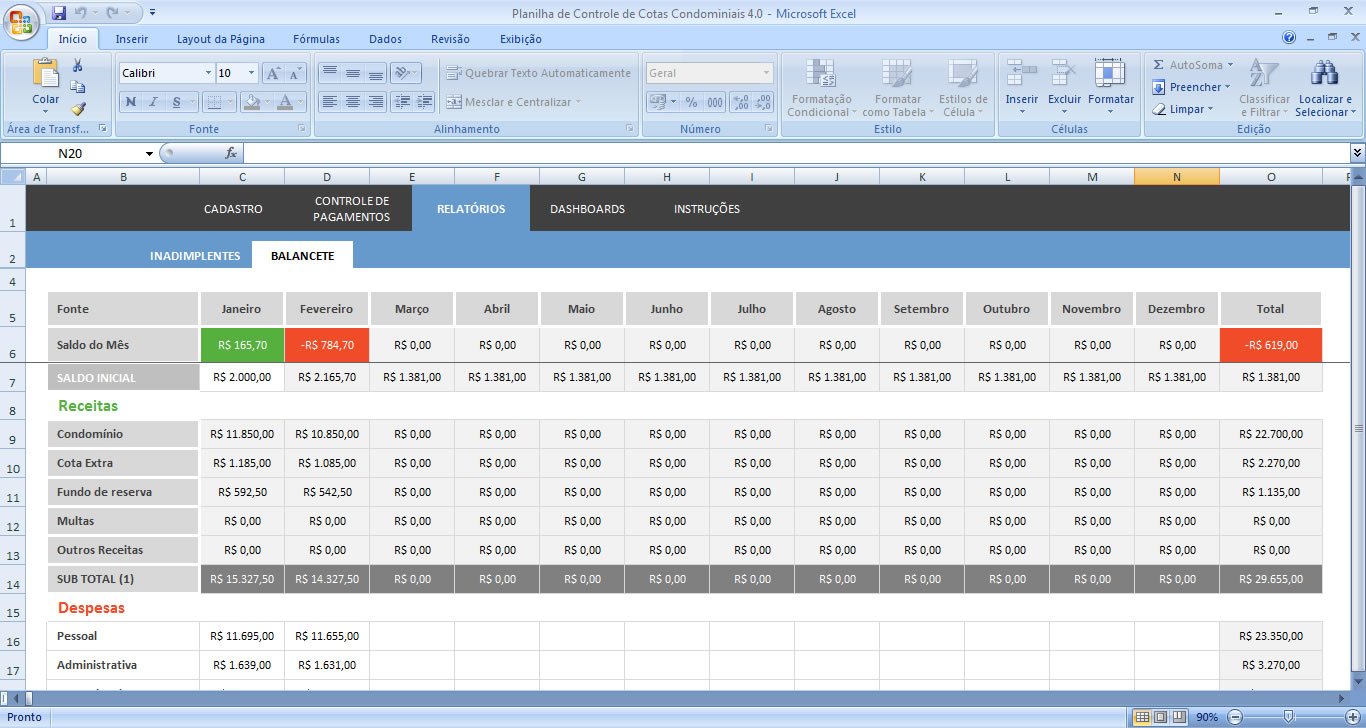This screenshot has width=1366, height=728.
Task: Copy selection icon in clipboard group
Action: point(78,87)
